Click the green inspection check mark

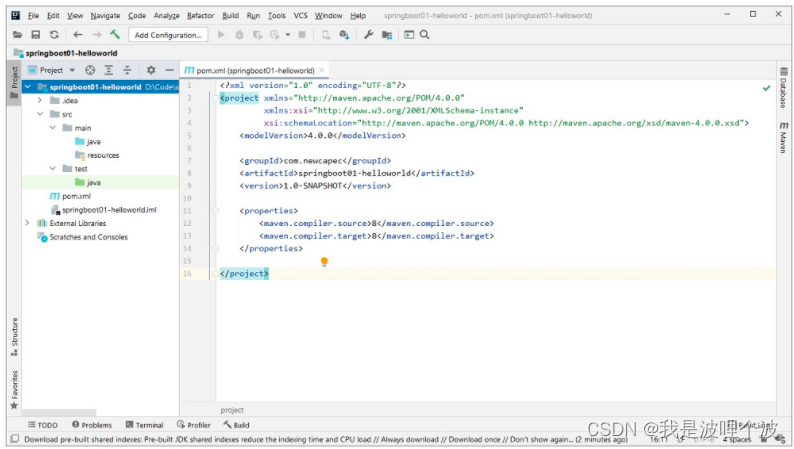[x=766, y=88]
